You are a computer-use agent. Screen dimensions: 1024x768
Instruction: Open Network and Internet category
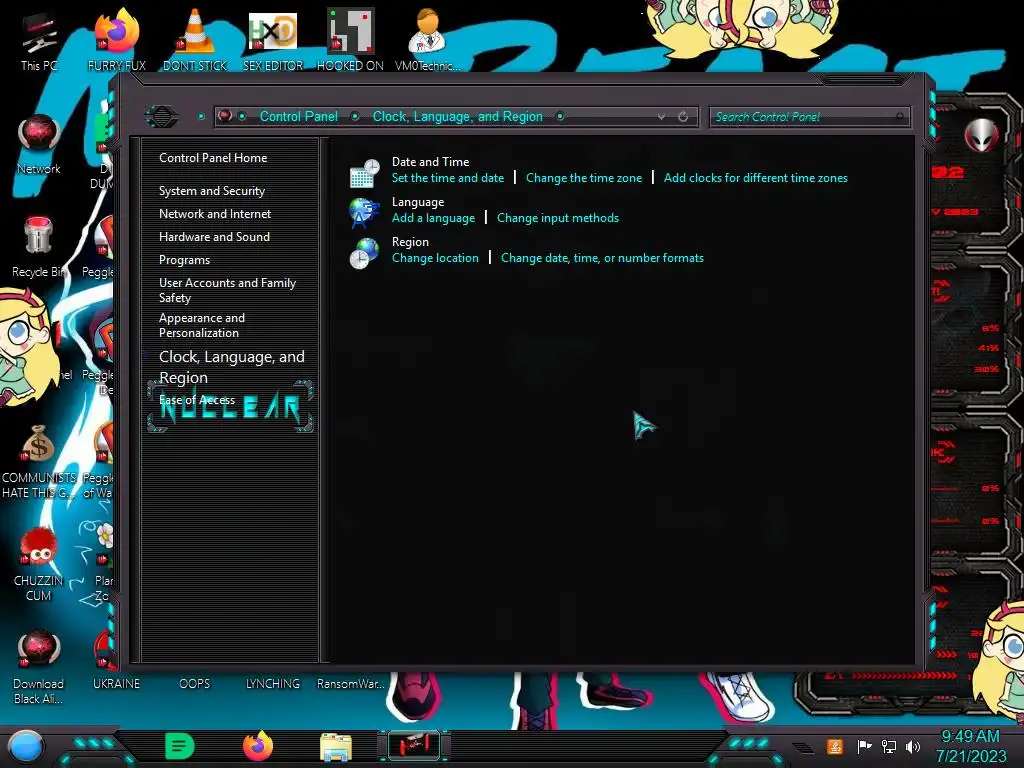point(215,214)
